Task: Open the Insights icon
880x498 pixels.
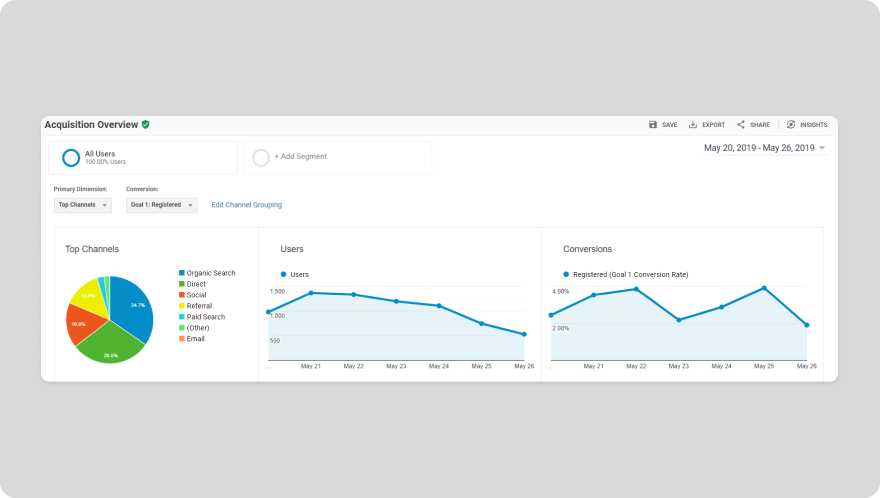Action: (791, 125)
